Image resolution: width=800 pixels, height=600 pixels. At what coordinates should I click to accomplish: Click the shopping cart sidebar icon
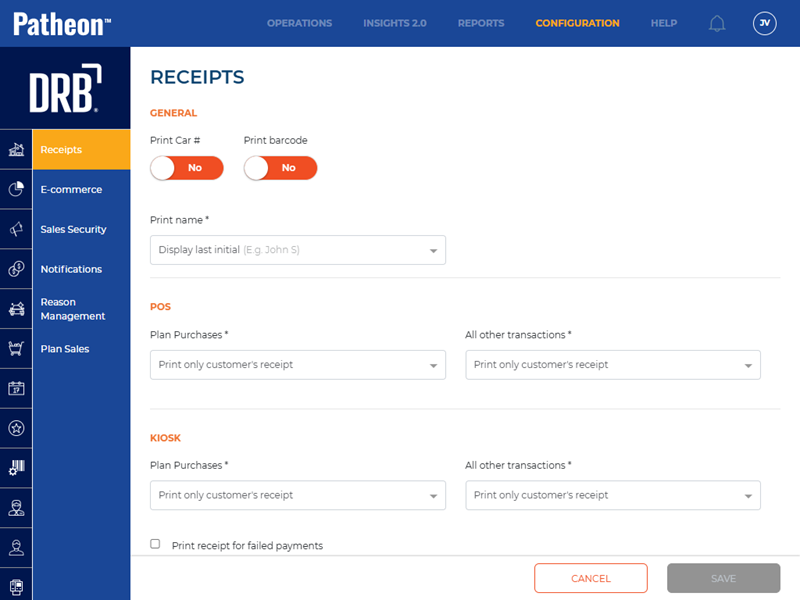(16, 349)
